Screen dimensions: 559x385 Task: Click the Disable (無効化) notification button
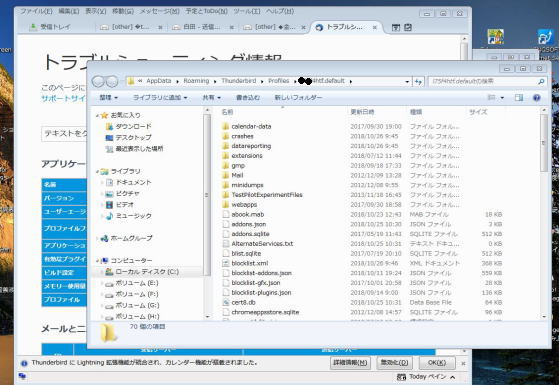(x=394, y=363)
